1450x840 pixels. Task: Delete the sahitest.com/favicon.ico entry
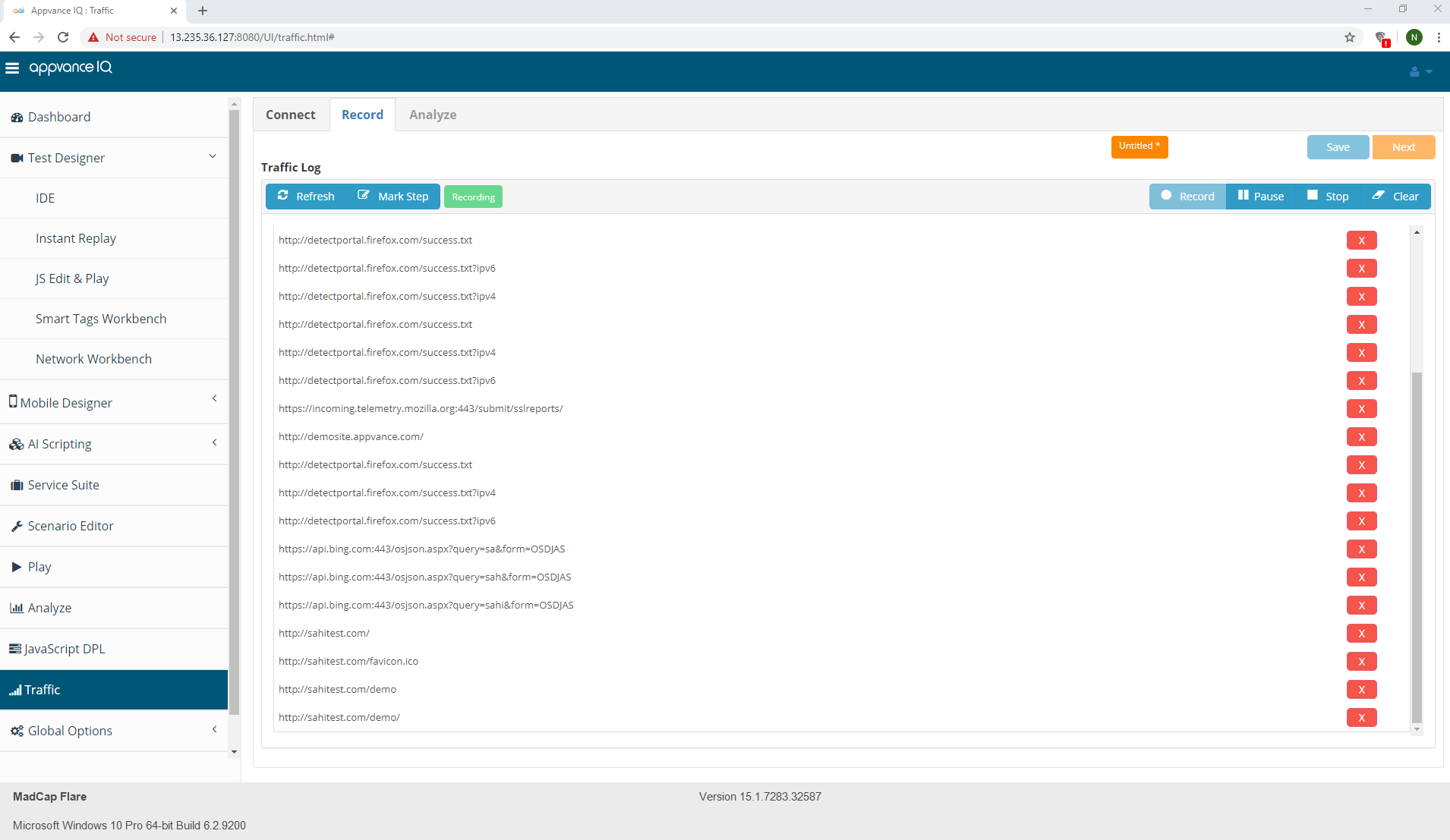1361,662
